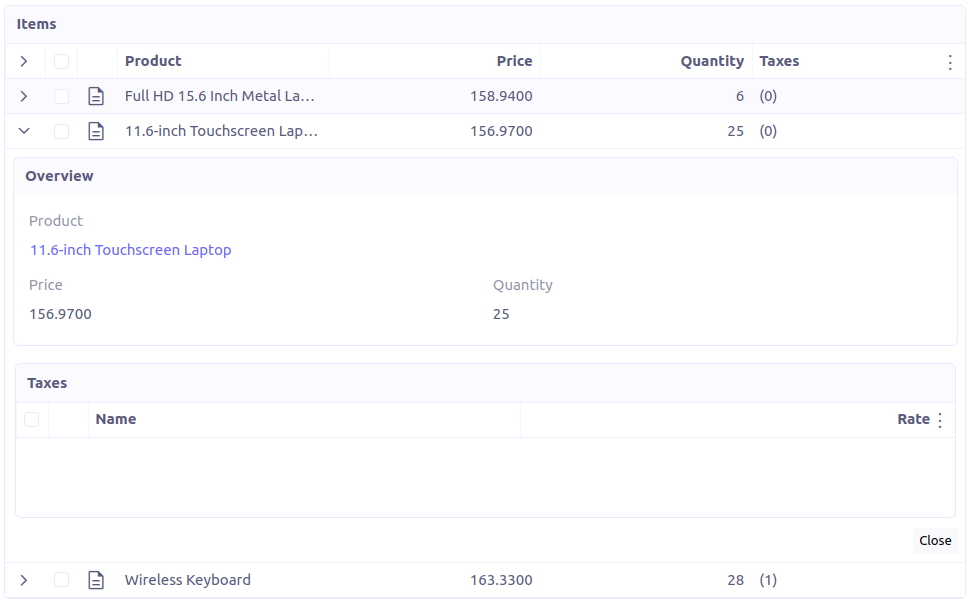The image size is (972, 604).
Task: Sort Taxes table by Rate column
Action: click(912, 419)
